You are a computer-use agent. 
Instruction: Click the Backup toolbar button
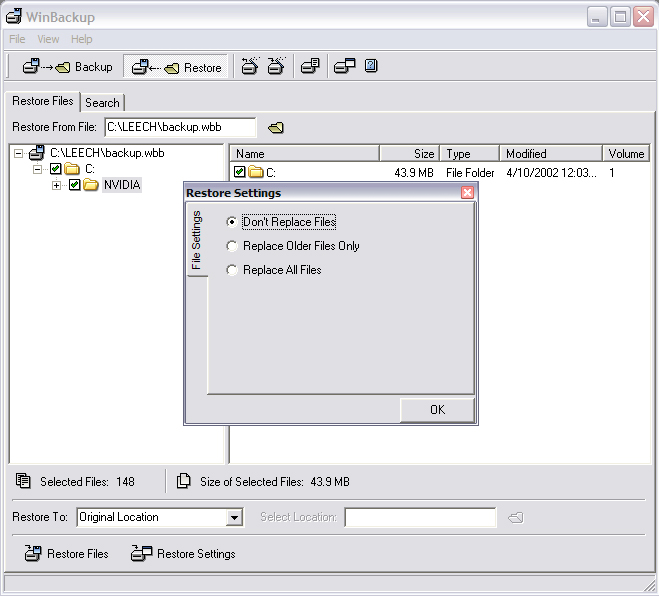tap(68, 67)
